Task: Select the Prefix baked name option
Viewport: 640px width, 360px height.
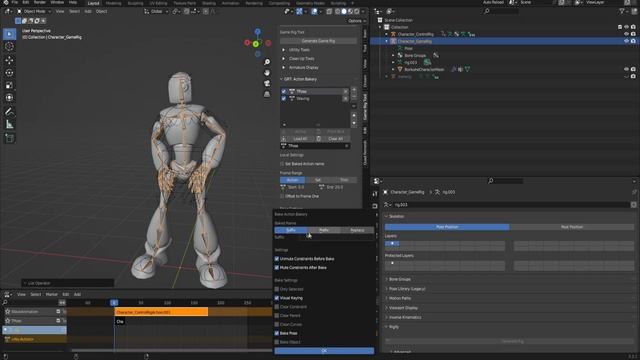Action: [x=324, y=230]
